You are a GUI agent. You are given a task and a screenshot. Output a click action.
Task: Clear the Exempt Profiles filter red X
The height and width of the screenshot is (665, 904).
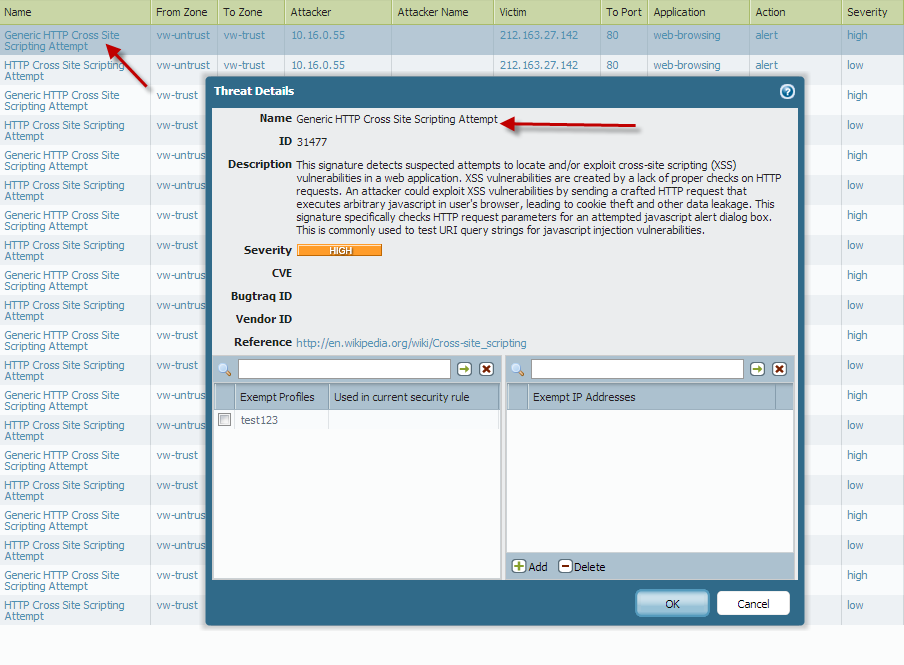(487, 369)
